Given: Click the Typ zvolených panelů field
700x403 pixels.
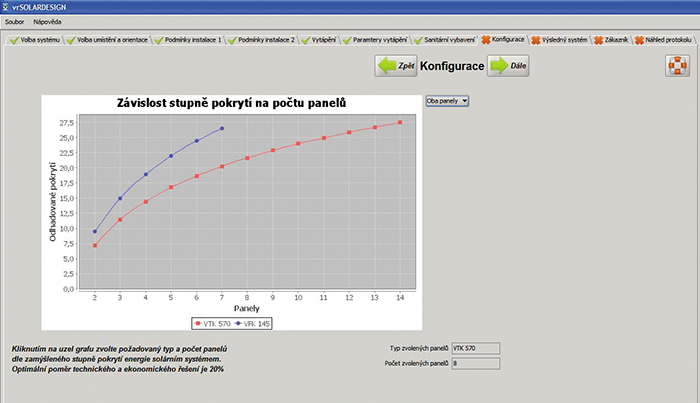Looking at the screenshot, I should pos(475,348).
